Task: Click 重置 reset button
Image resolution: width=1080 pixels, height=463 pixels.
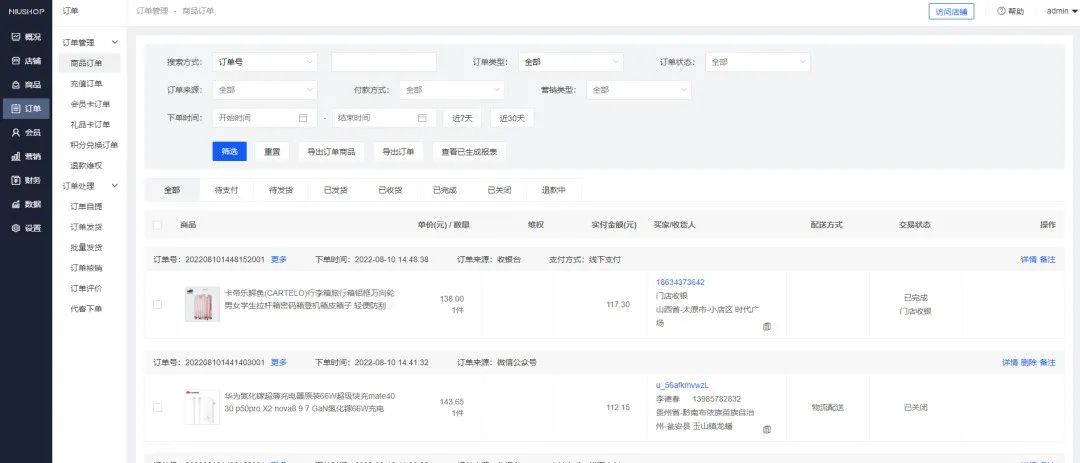Action: coord(272,152)
